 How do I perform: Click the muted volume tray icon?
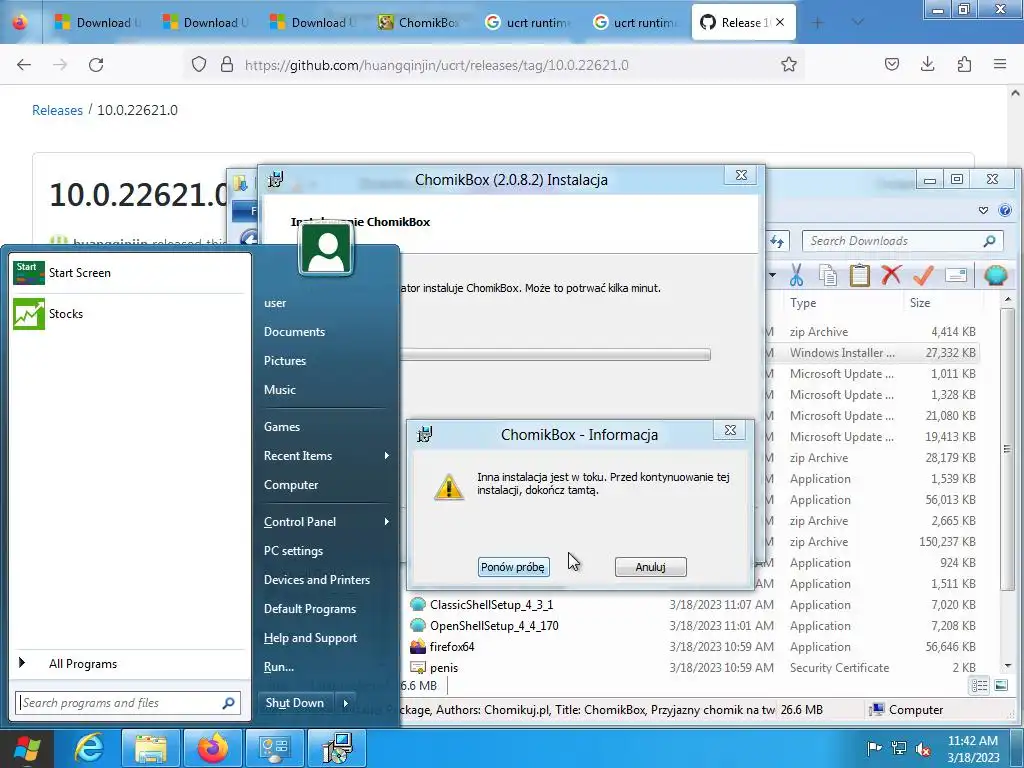923,748
